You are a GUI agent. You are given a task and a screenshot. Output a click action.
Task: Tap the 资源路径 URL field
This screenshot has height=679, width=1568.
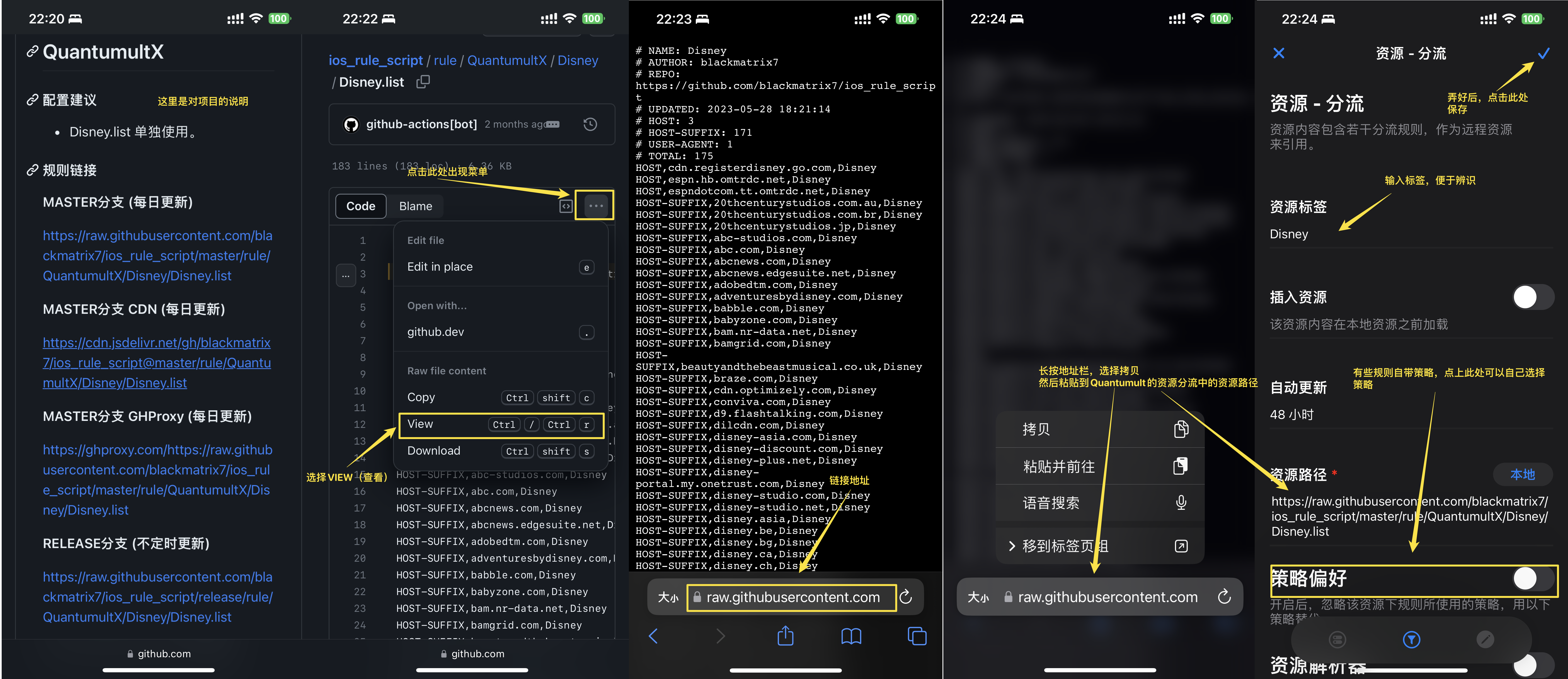(x=1410, y=516)
